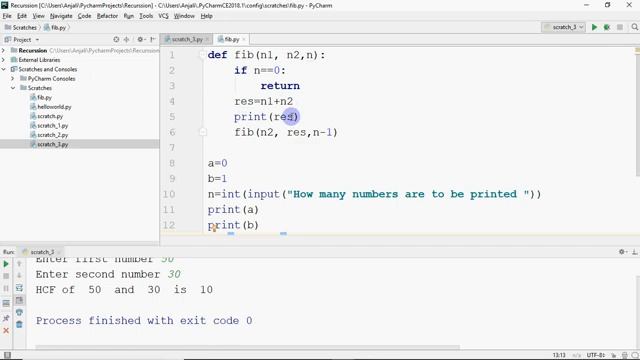The width and height of the screenshot is (640, 360).
Task: Click the scroll from source target icon
Action: pos(116,40)
